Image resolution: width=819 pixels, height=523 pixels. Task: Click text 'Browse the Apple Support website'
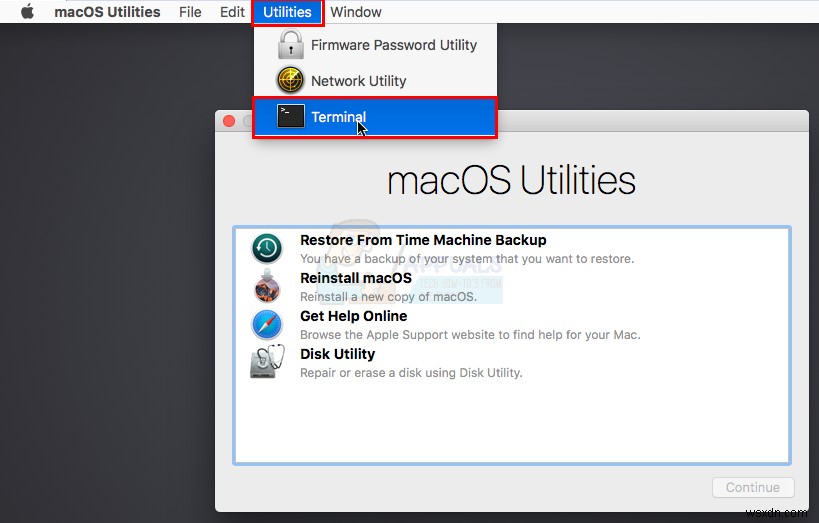click(x=399, y=335)
